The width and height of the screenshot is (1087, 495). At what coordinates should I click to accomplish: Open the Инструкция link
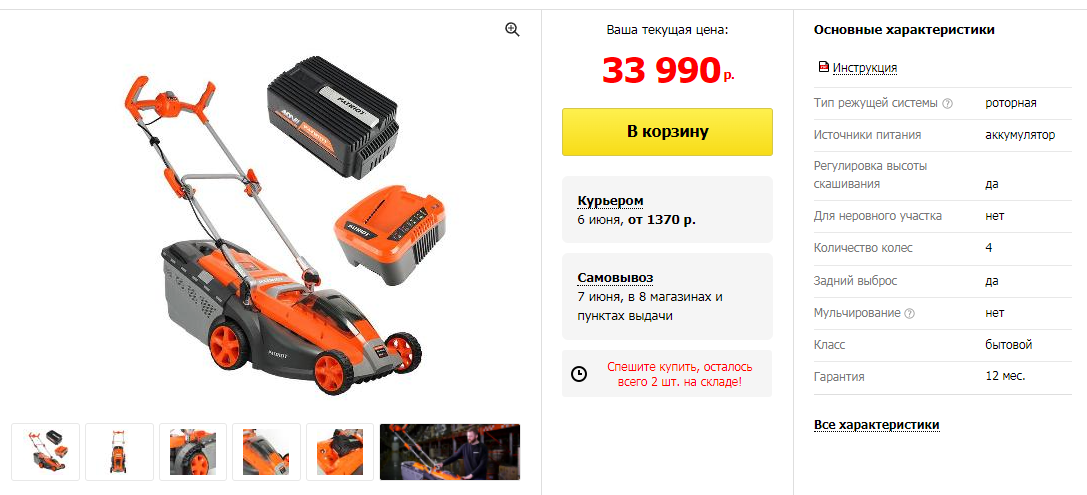864,68
